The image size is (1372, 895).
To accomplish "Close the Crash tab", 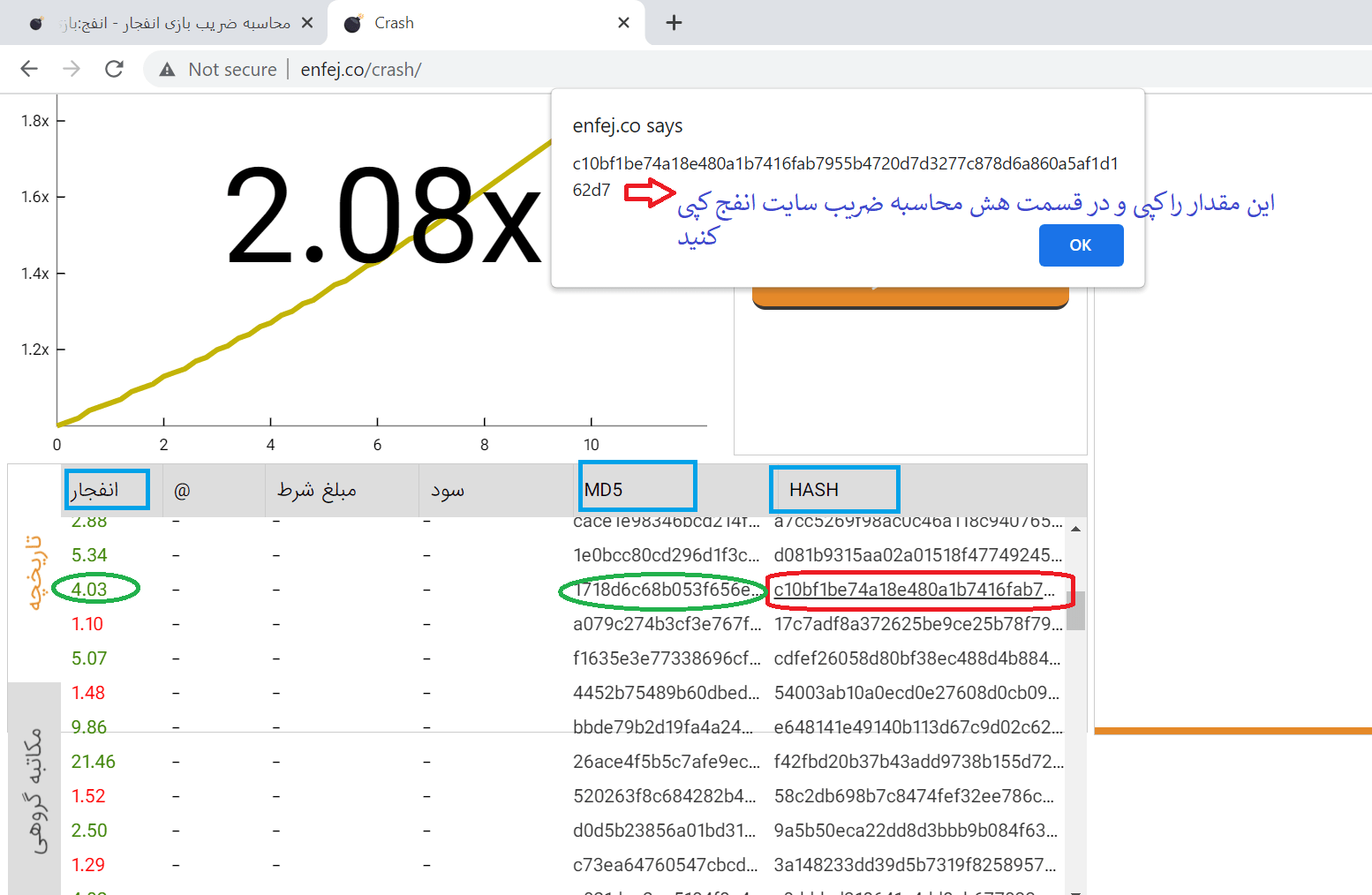I will pyautogui.click(x=623, y=23).
